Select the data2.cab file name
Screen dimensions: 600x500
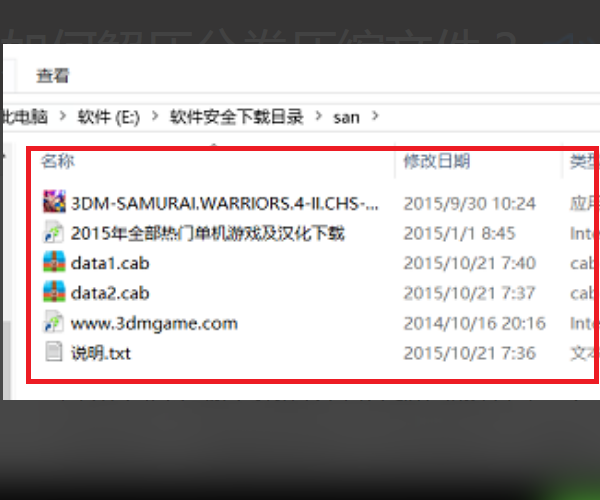click(110, 293)
